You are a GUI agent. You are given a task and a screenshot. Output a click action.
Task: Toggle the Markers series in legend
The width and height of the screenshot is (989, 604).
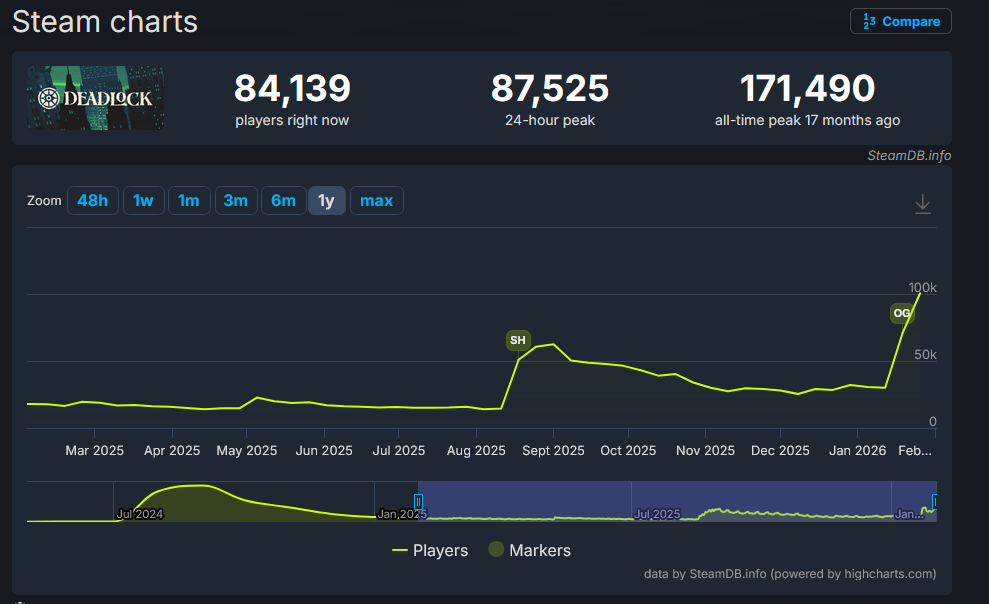pos(530,550)
